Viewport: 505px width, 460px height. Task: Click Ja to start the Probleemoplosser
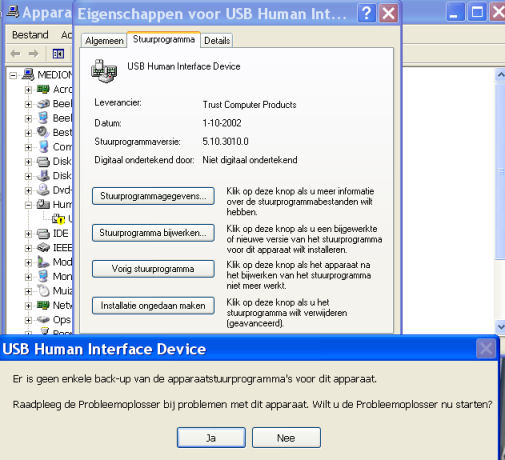[211, 438]
